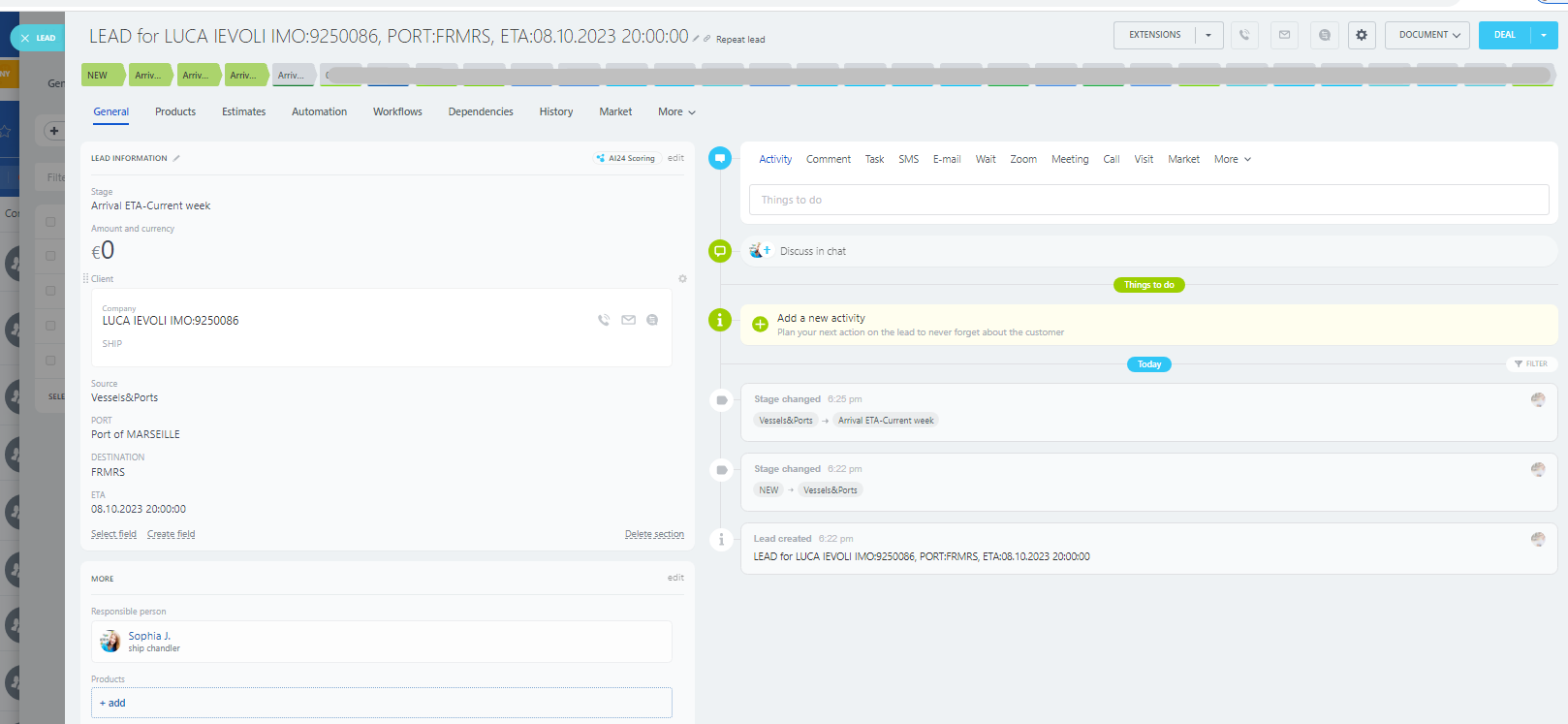Open the Client section gear settings
The height and width of the screenshot is (724, 1568).
(x=682, y=279)
